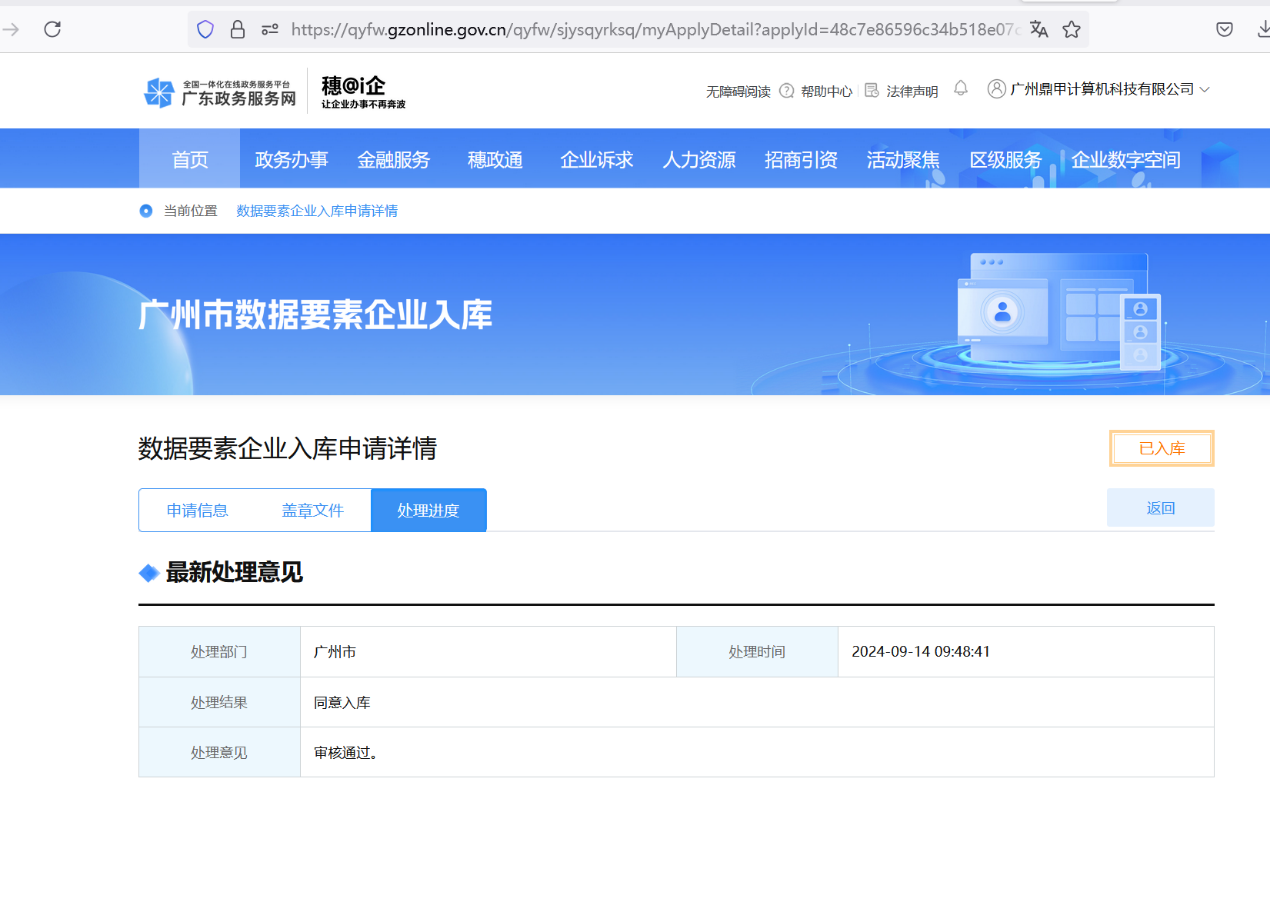Click the browser reload icon
1270x905 pixels.
[x=53, y=29]
